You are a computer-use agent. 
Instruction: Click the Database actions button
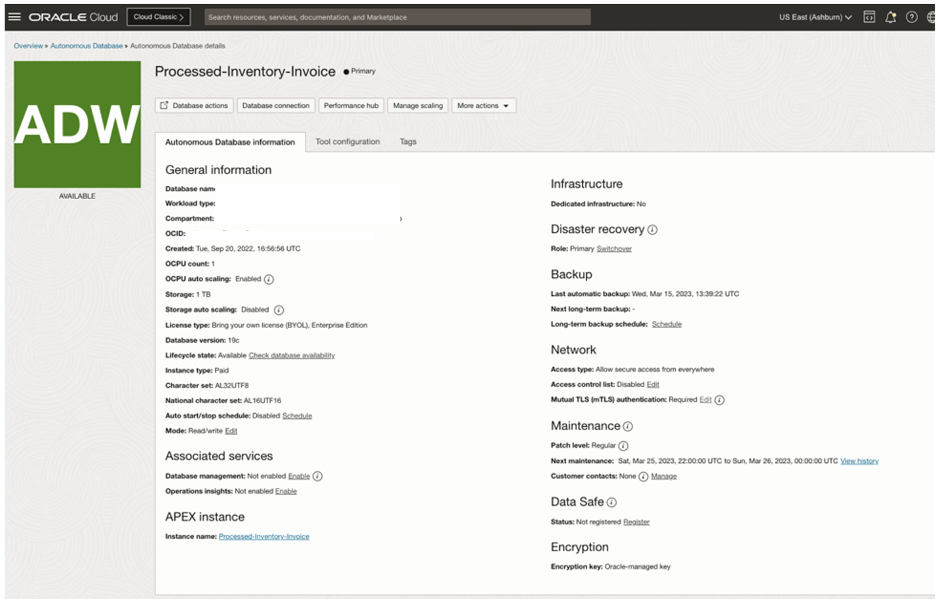(x=195, y=105)
